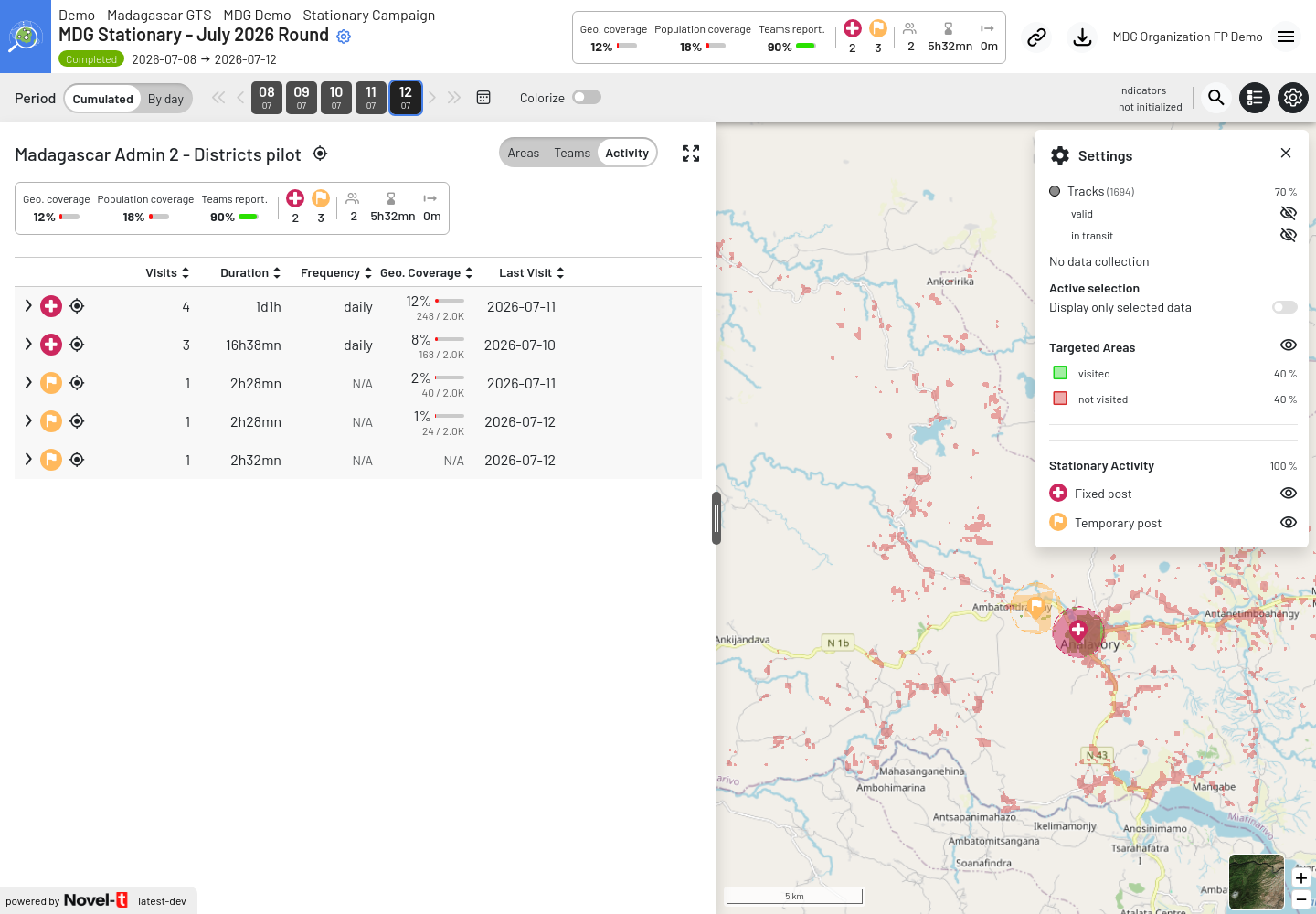Toggle the Colorize switch

pos(587,97)
